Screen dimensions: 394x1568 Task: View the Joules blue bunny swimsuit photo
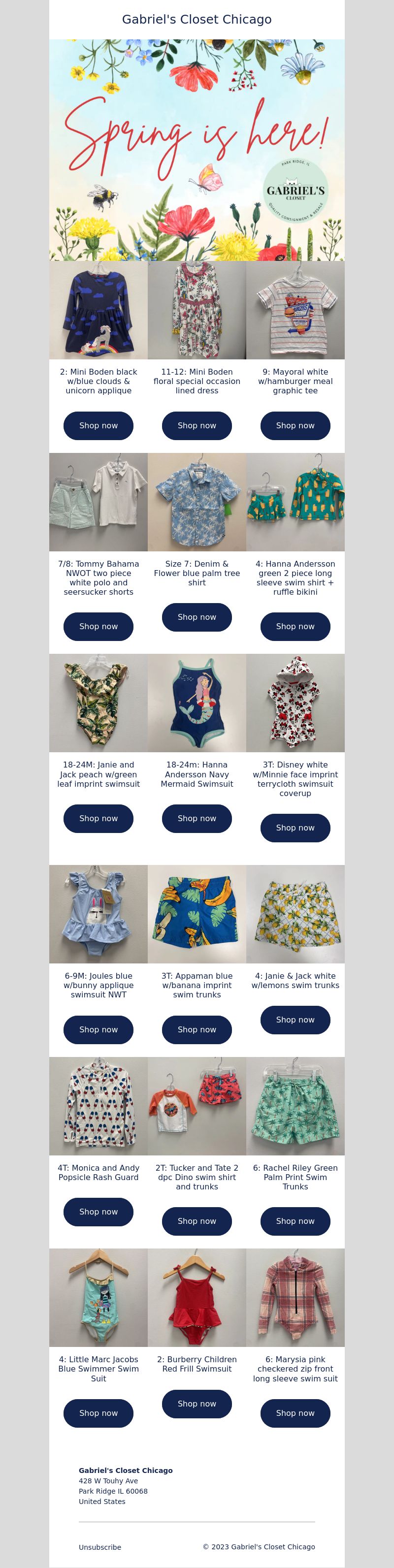98,914
